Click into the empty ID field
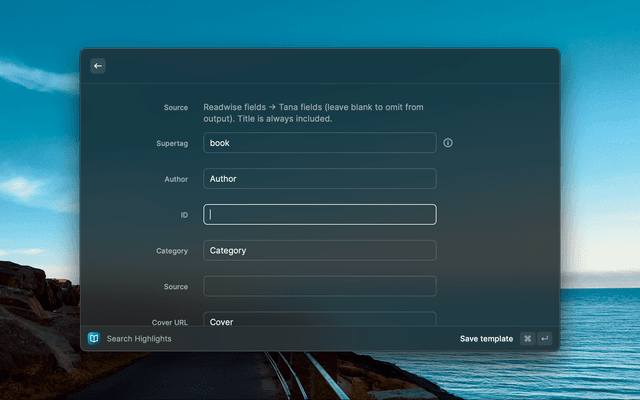 [320, 214]
